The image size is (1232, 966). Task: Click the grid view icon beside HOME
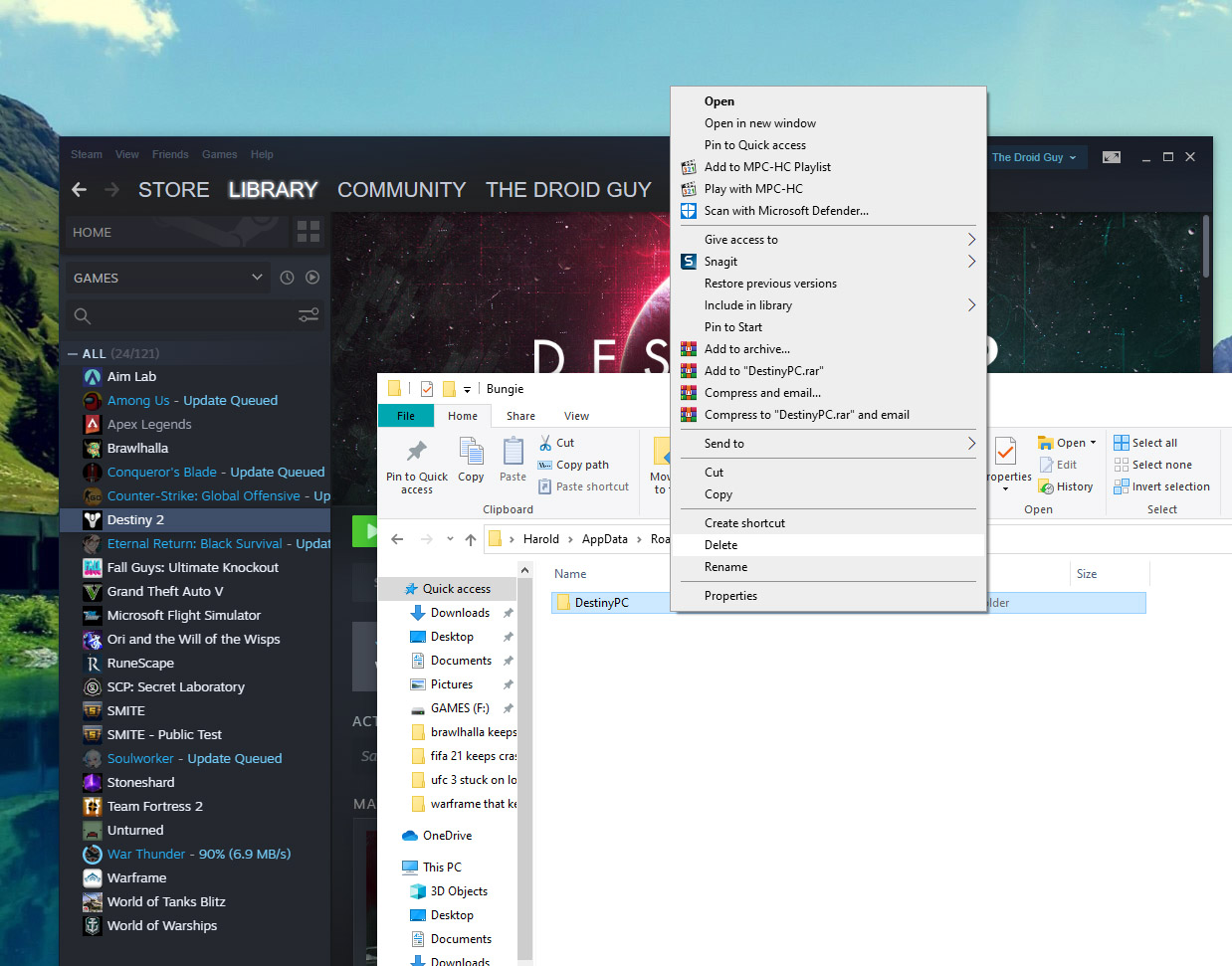[x=308, y=232]
